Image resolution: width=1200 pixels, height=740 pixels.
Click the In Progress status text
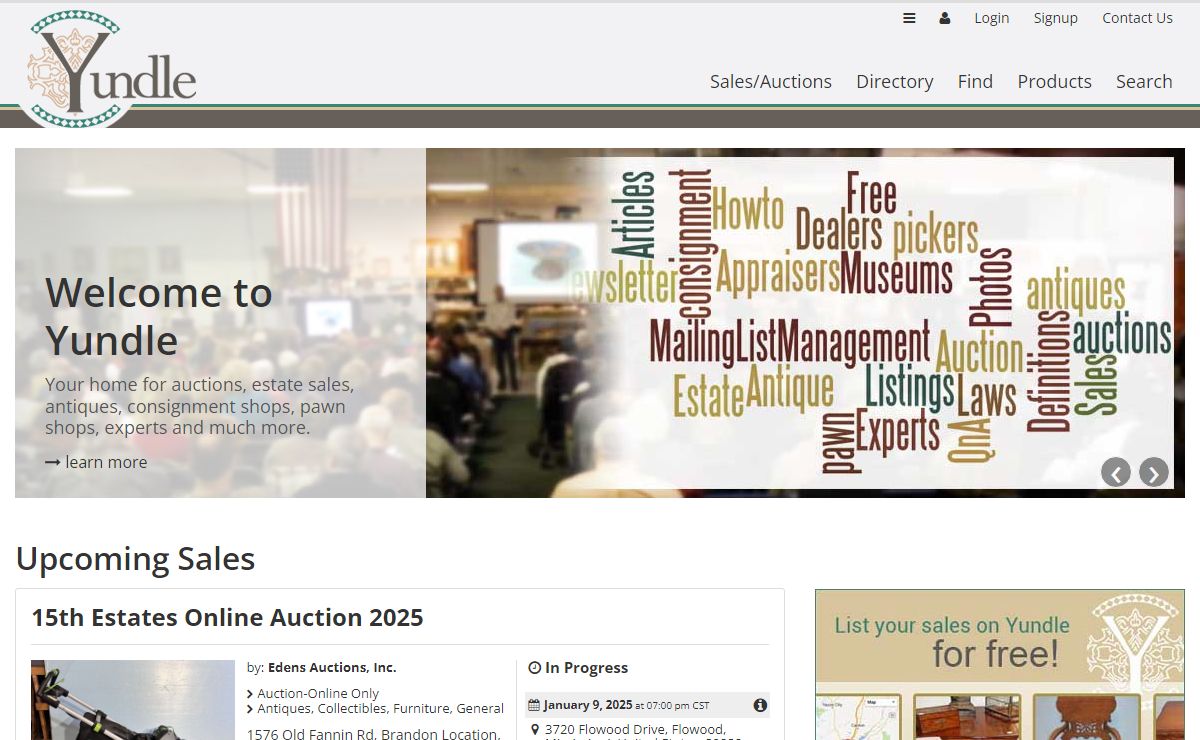click(586, 668)
